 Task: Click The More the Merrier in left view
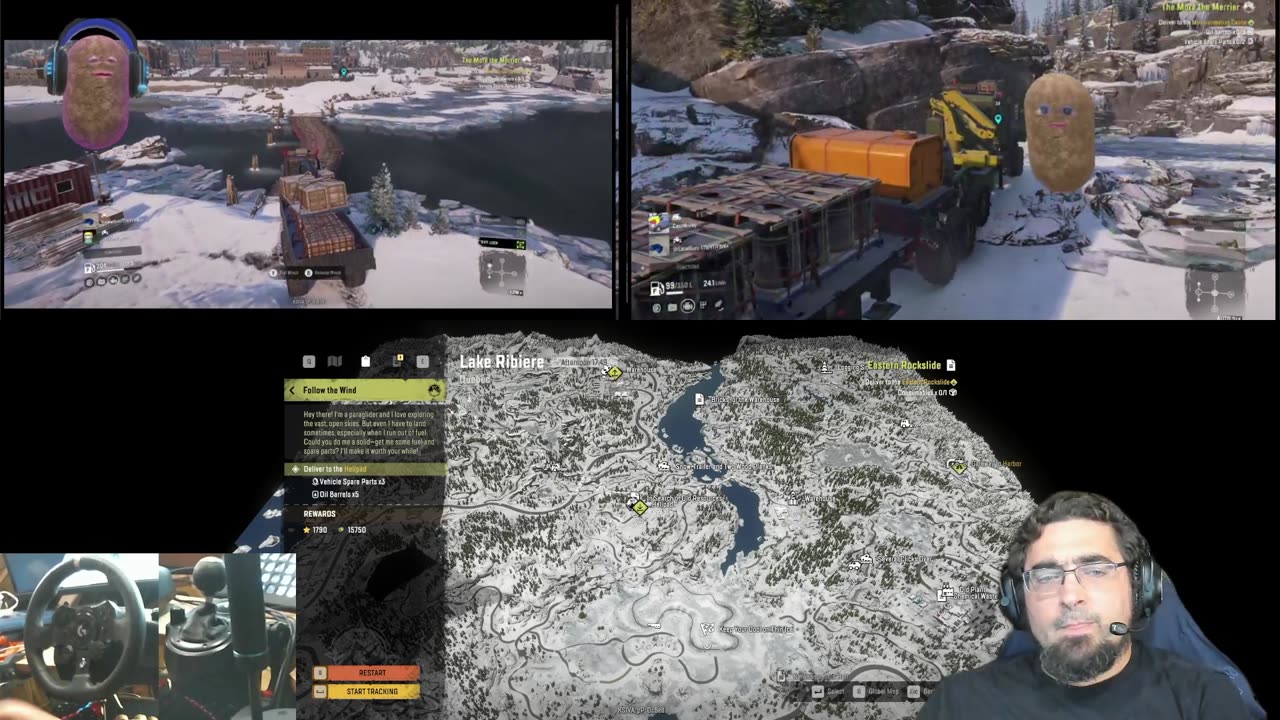click(493, 60)
